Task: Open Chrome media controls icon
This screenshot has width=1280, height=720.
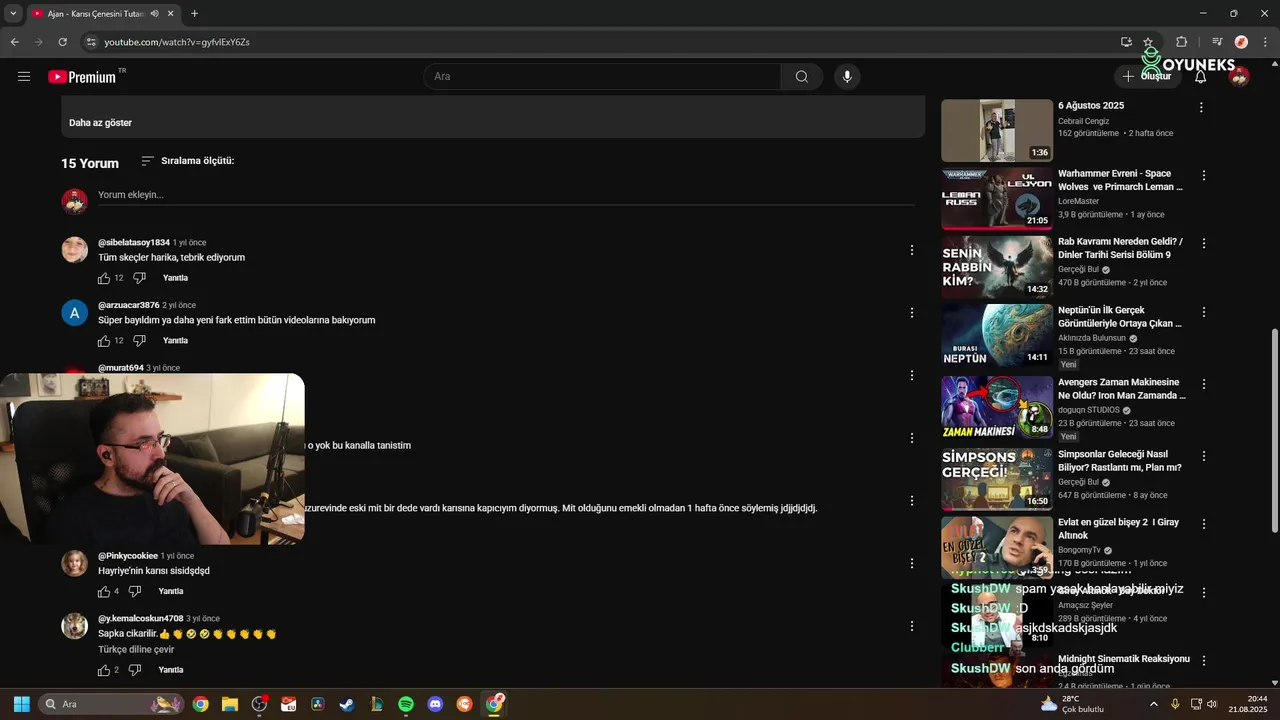Action: click(x=1217, y=42)
